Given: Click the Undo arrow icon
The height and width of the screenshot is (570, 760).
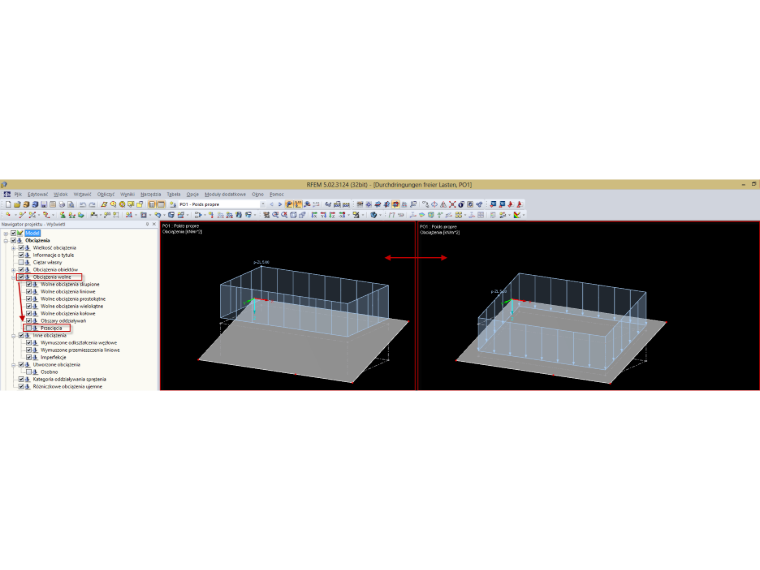Looking at the screenshot, I should coord(82,205).
